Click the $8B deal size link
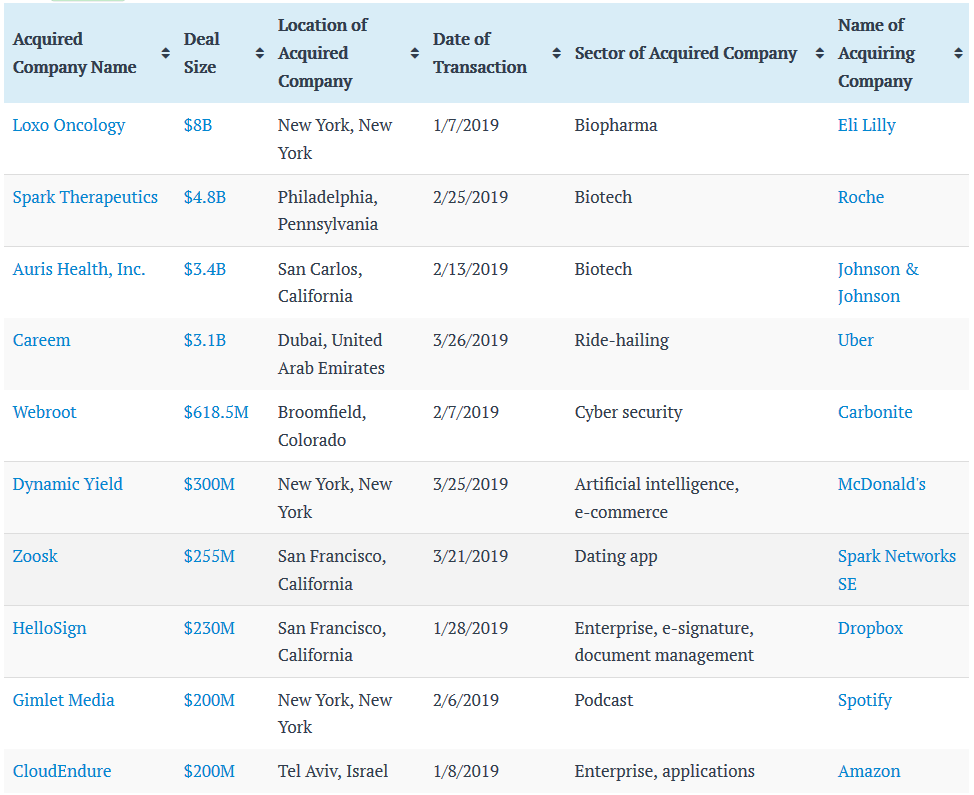The height and width of the screenshot is (795, 974). tap(198, 125)
